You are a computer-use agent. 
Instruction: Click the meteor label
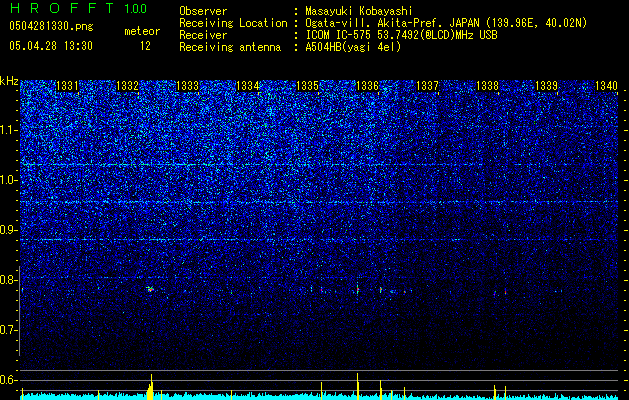pyautogui.click(x=142, y=31)
